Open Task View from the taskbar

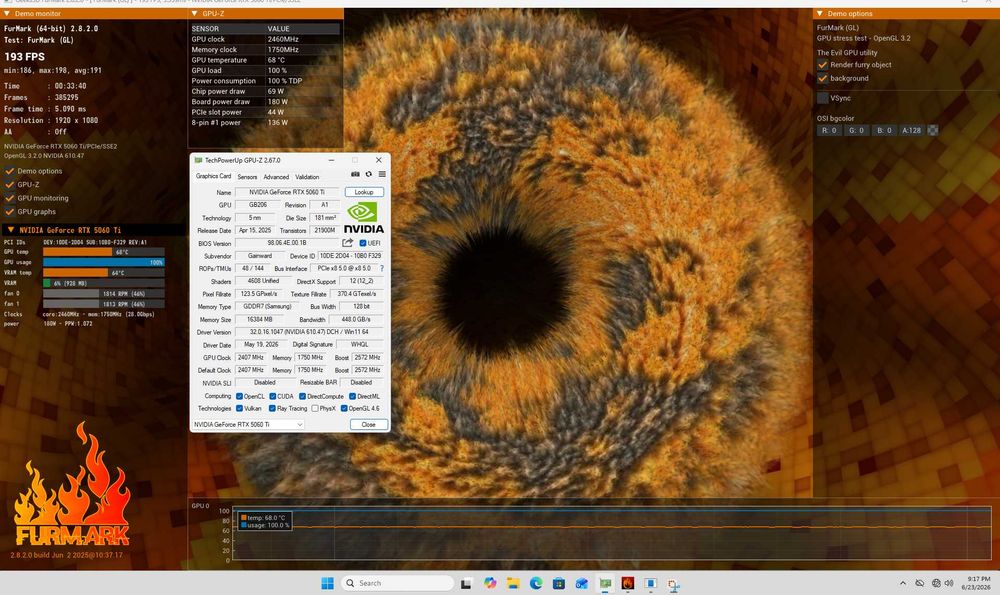click(x=466, y=583)
